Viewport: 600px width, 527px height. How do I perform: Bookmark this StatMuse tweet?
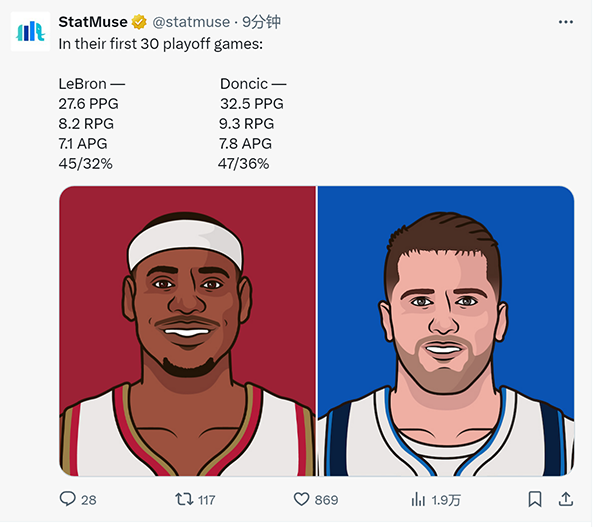535,498
